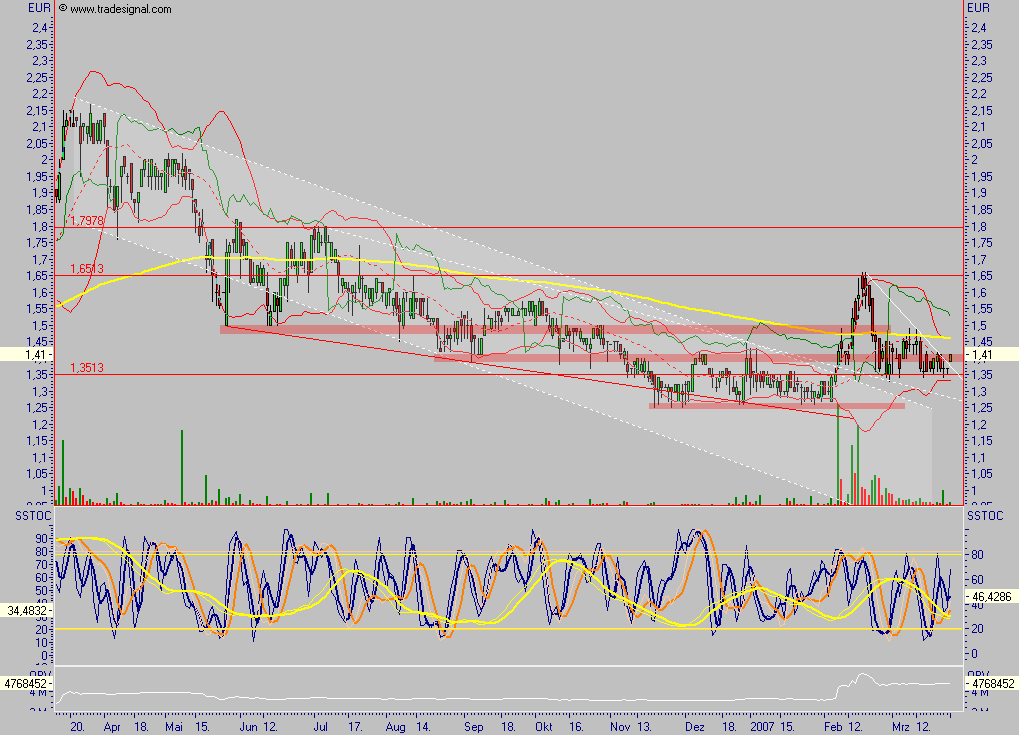
Task: Click the EUR label on right axis
Action: click(979, 8)
